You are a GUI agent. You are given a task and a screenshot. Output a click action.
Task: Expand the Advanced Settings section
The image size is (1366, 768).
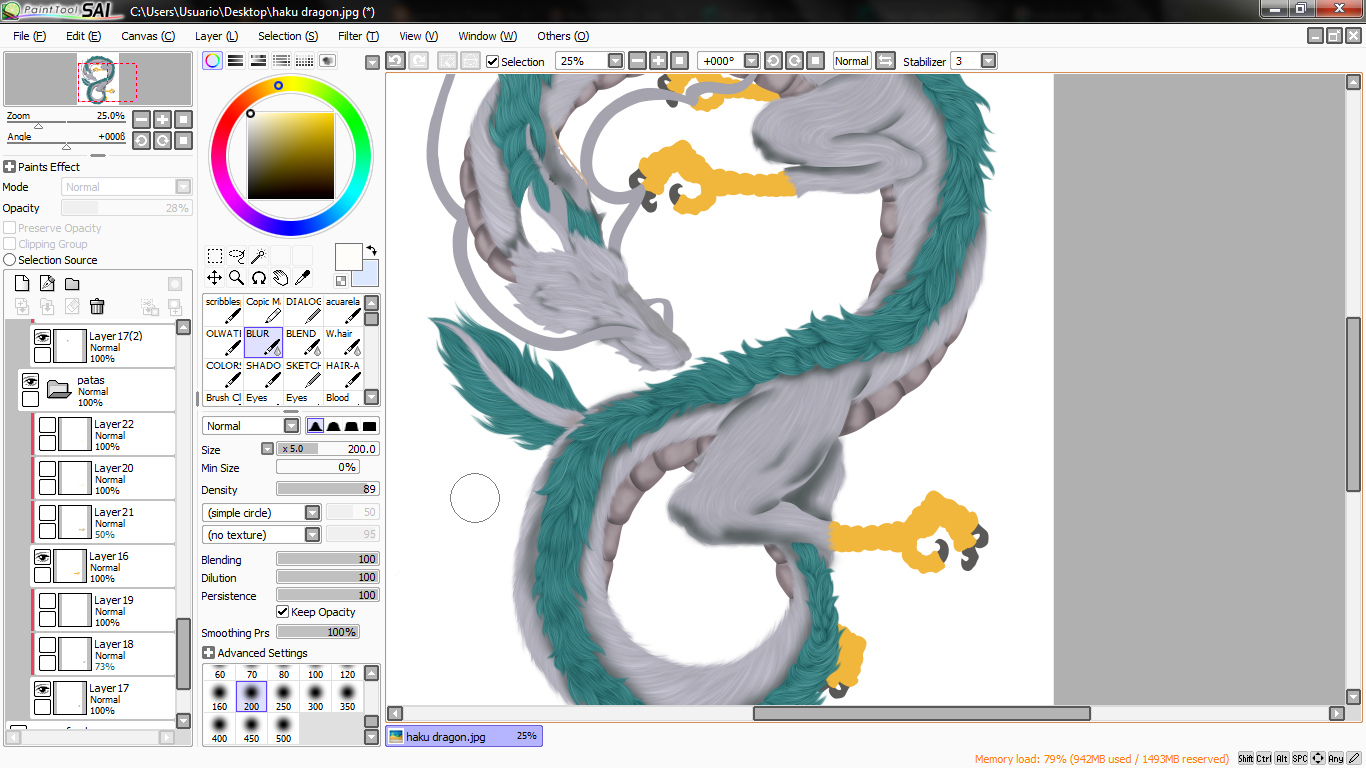pos(208,653)
